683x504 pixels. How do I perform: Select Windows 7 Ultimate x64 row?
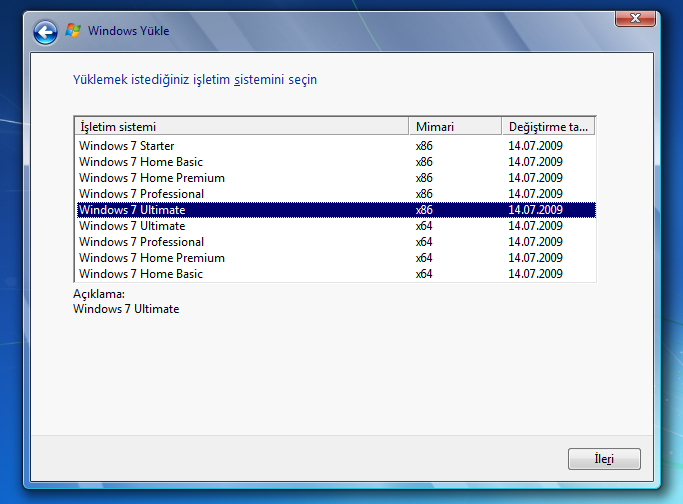pyautogui.click(x=336, y=226)
